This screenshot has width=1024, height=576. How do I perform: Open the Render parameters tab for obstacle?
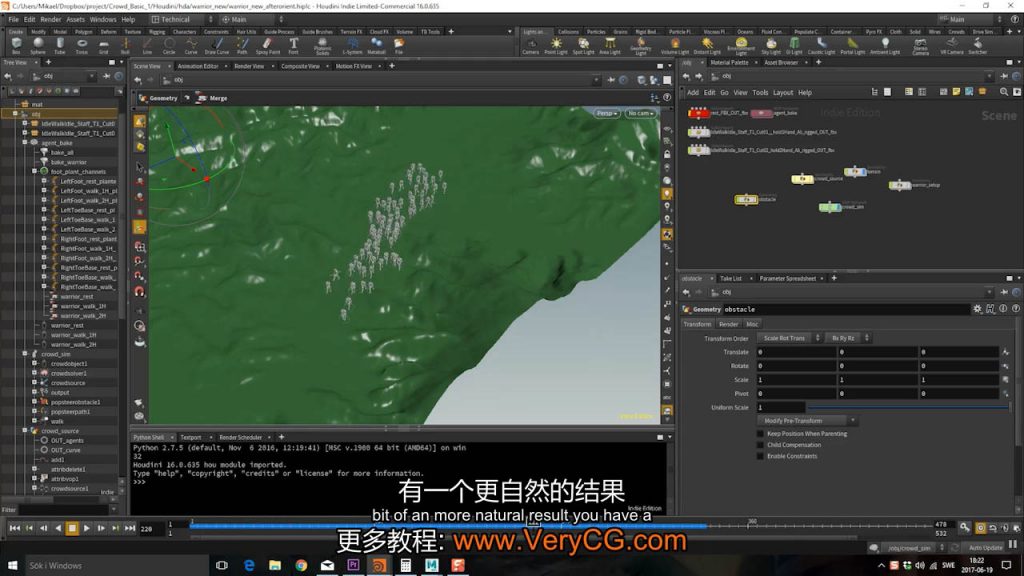[x=728, y=324]
